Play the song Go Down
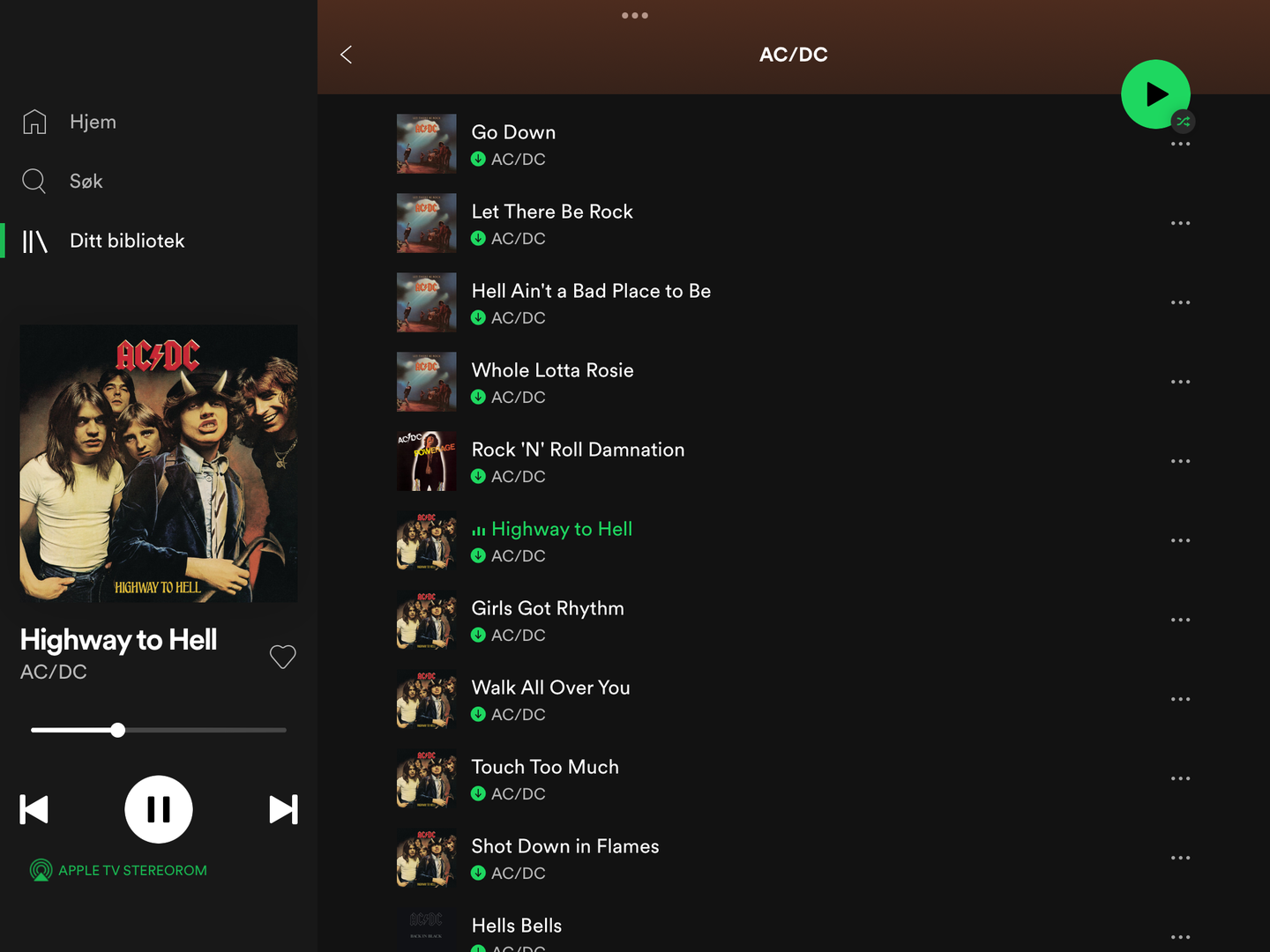Viewport: 1270px width, 952px height. (513, 132)
